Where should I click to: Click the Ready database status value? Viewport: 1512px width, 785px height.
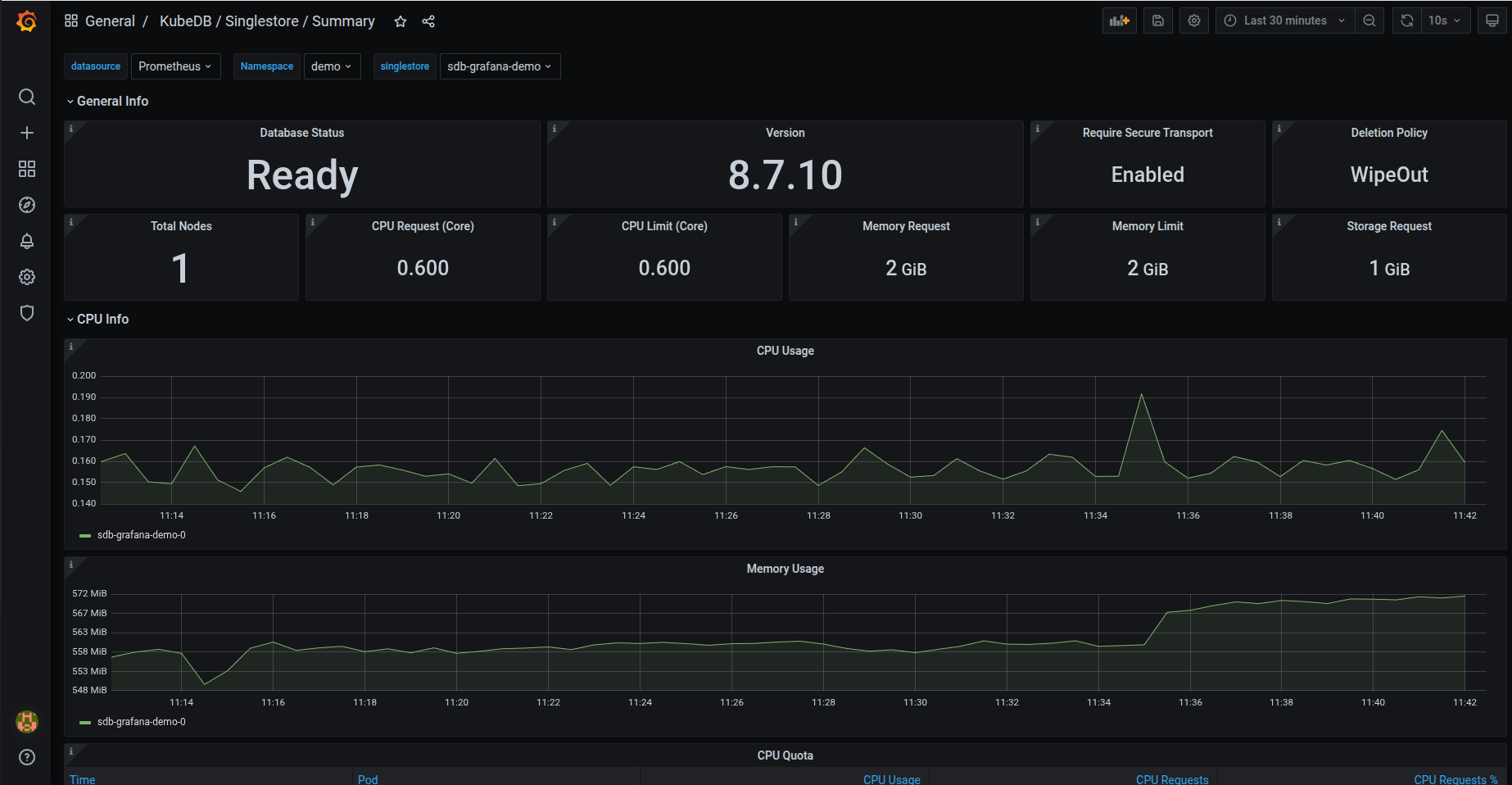click(x=302, y=175)
